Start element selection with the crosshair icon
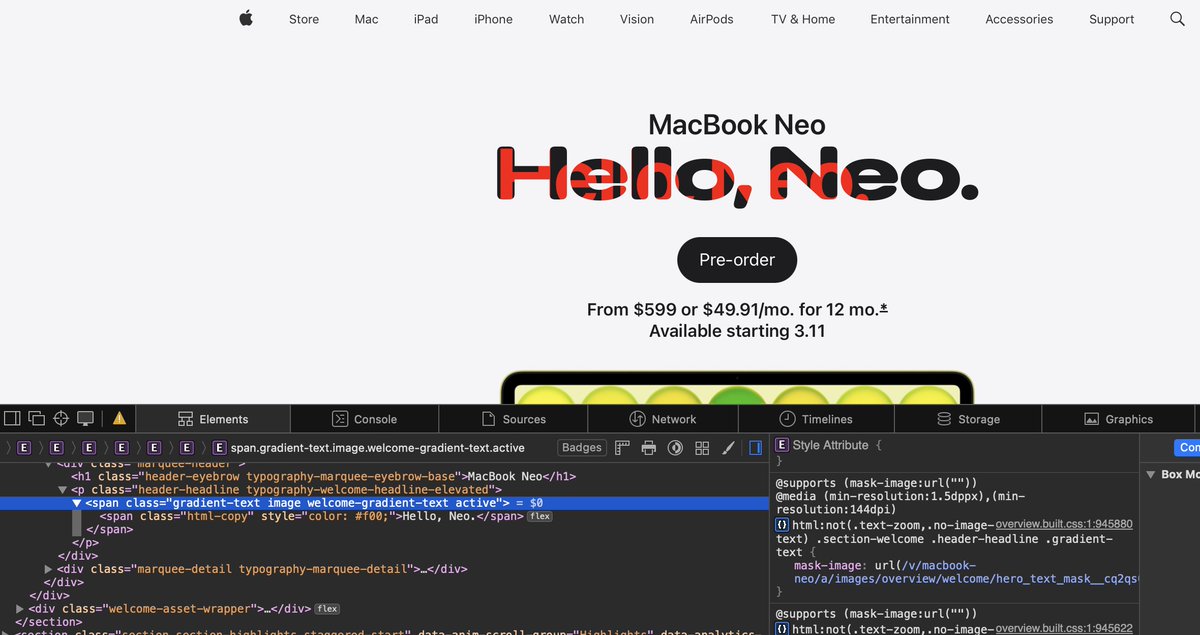Image resolution: width=1200 pixels, height=635 pixels. (x=61, y=418)
